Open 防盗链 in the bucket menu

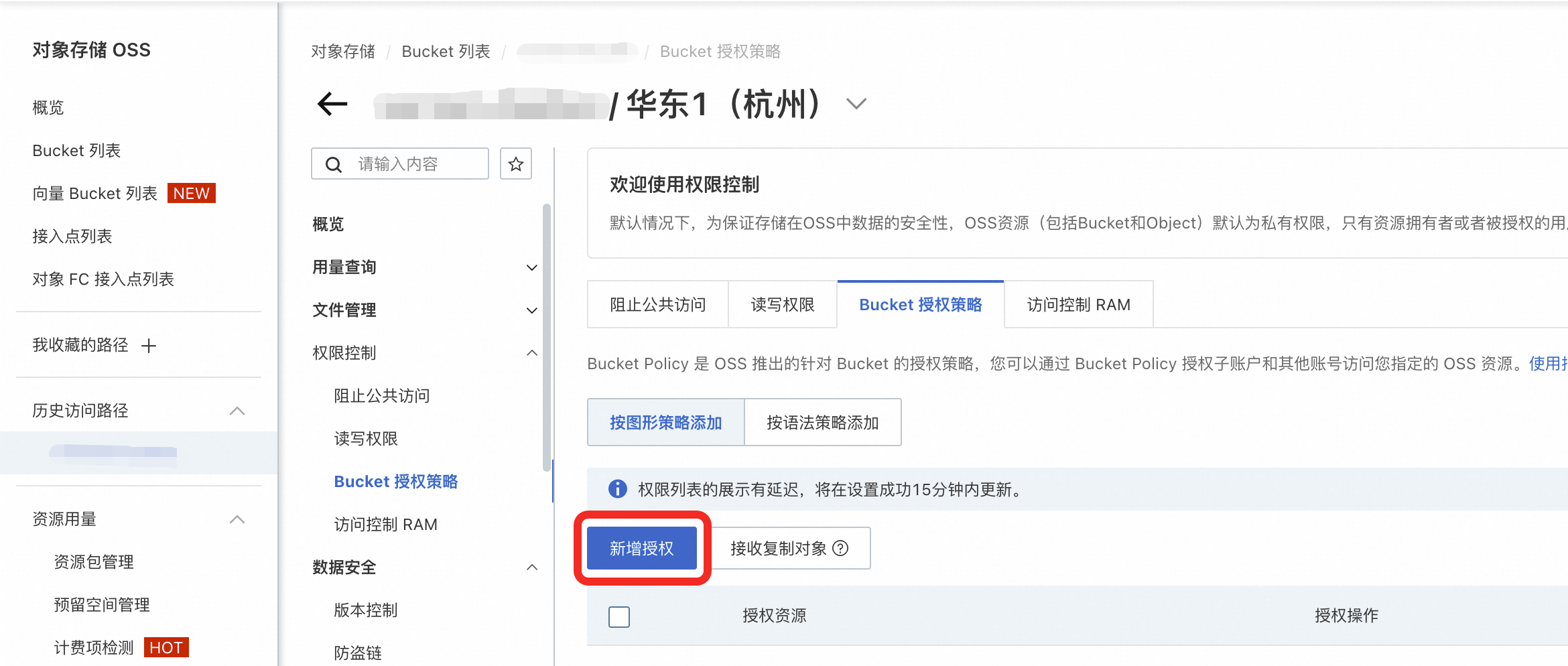pyautogui.click(x=358, y=653)
